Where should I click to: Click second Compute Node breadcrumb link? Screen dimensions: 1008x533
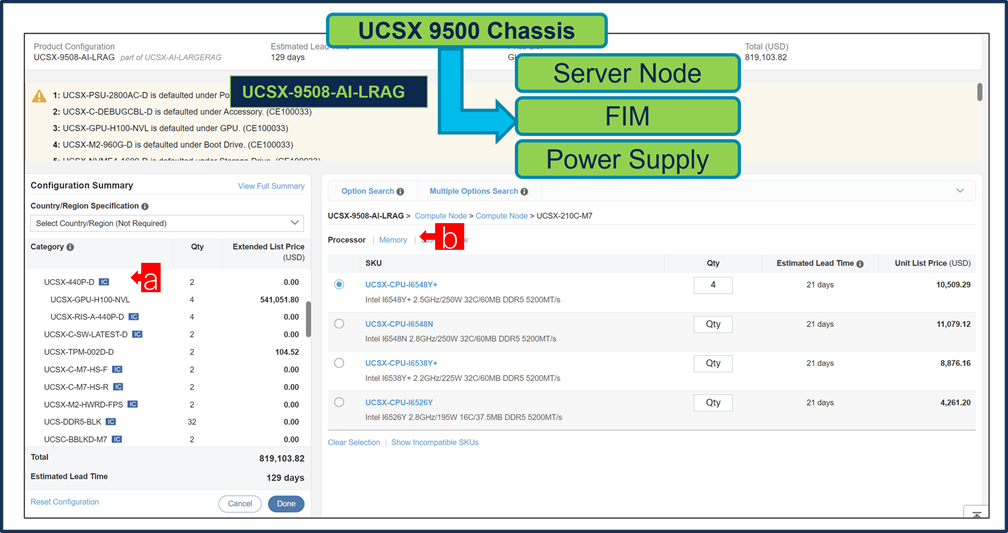pos(501,216)
